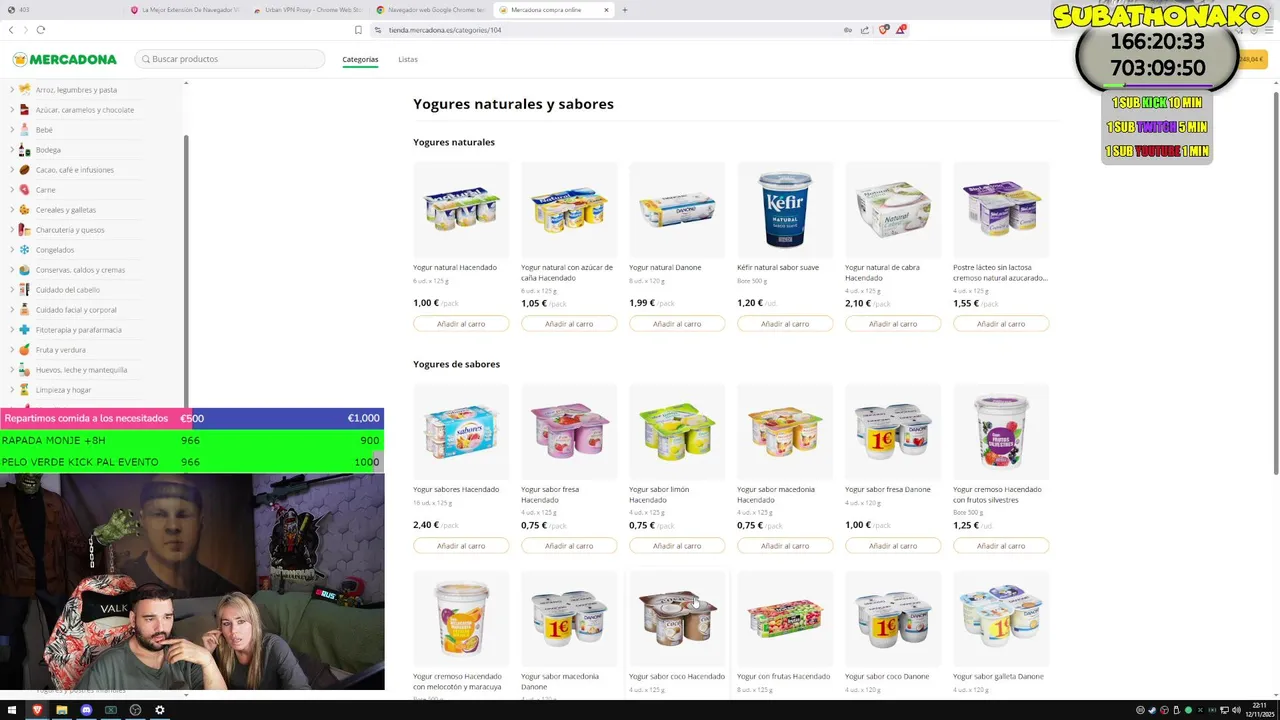Click the Carne meat icon
1280x720 pixels.
pyautogui.click(x=24, y=190)
